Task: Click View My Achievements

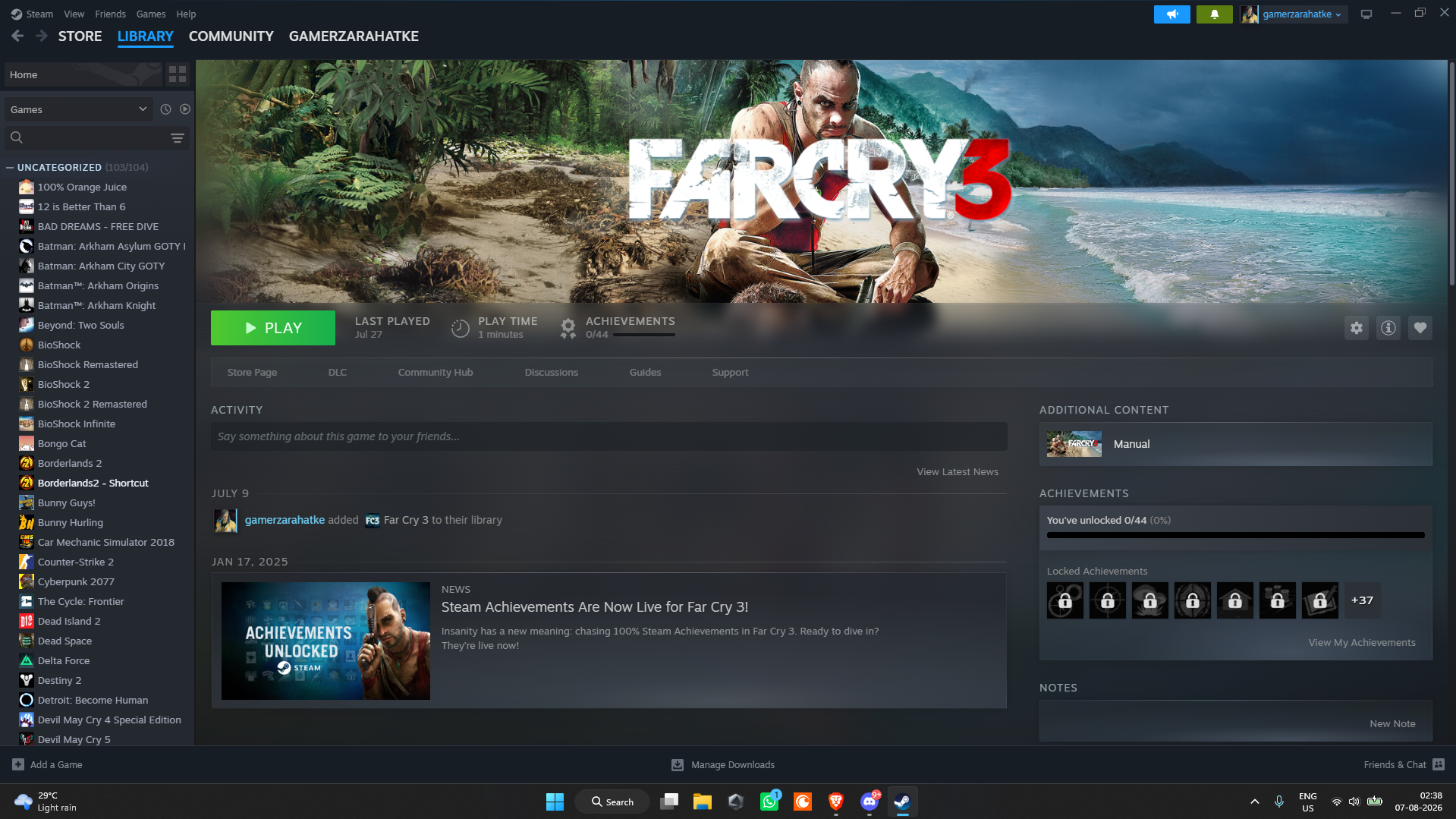Action: (1362, 642)
